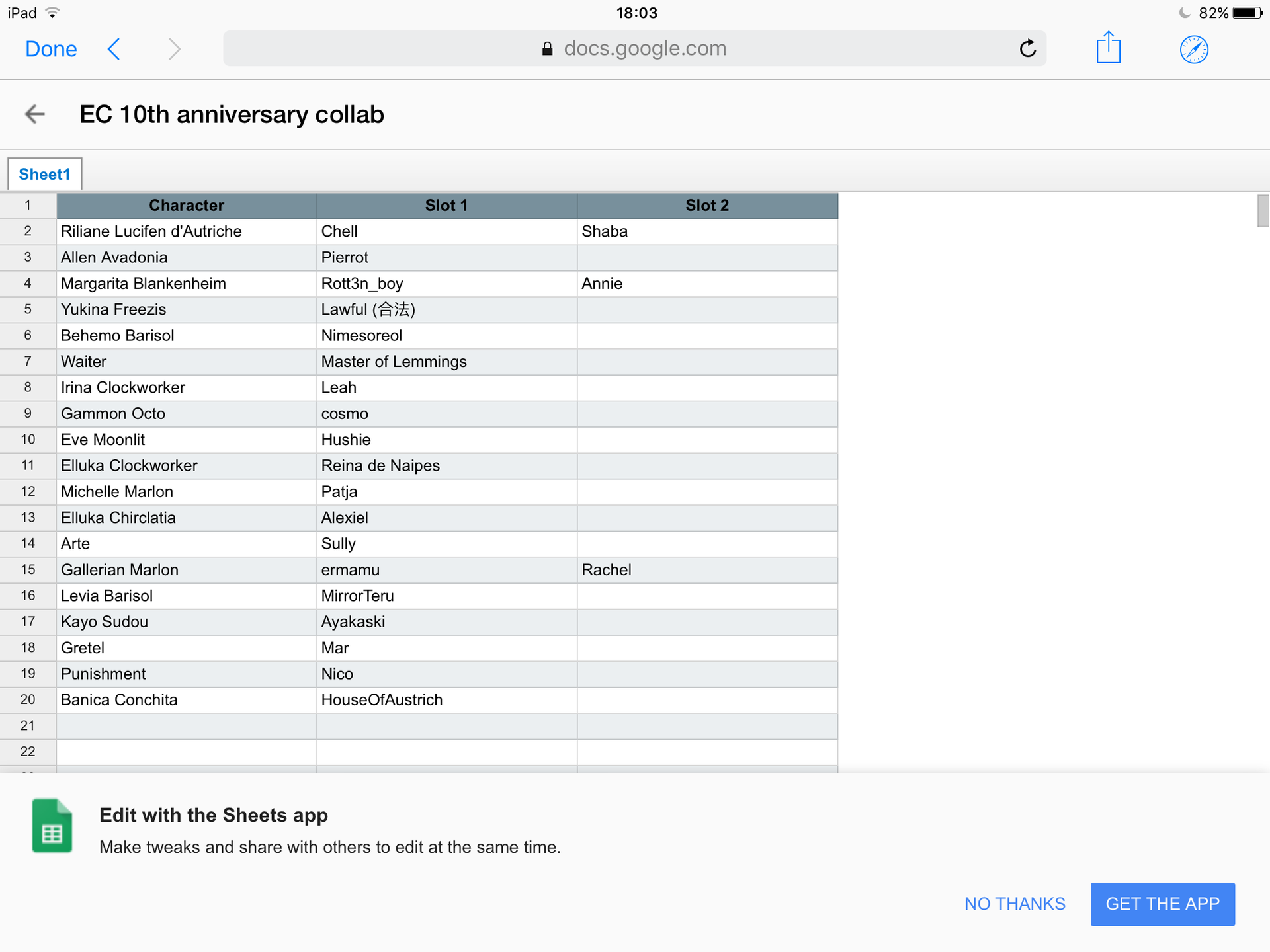
Task: Select the Gretel cell
Action: (x=187, y=648)
